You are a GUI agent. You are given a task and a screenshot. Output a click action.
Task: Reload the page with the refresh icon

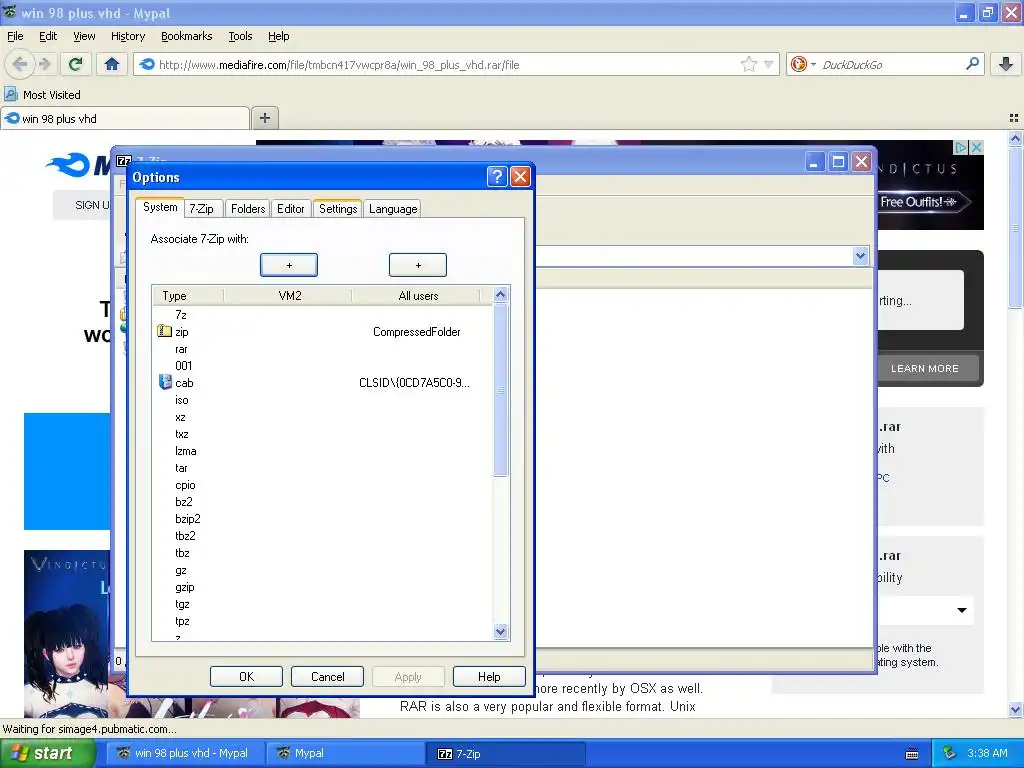[x=75, y=64]
